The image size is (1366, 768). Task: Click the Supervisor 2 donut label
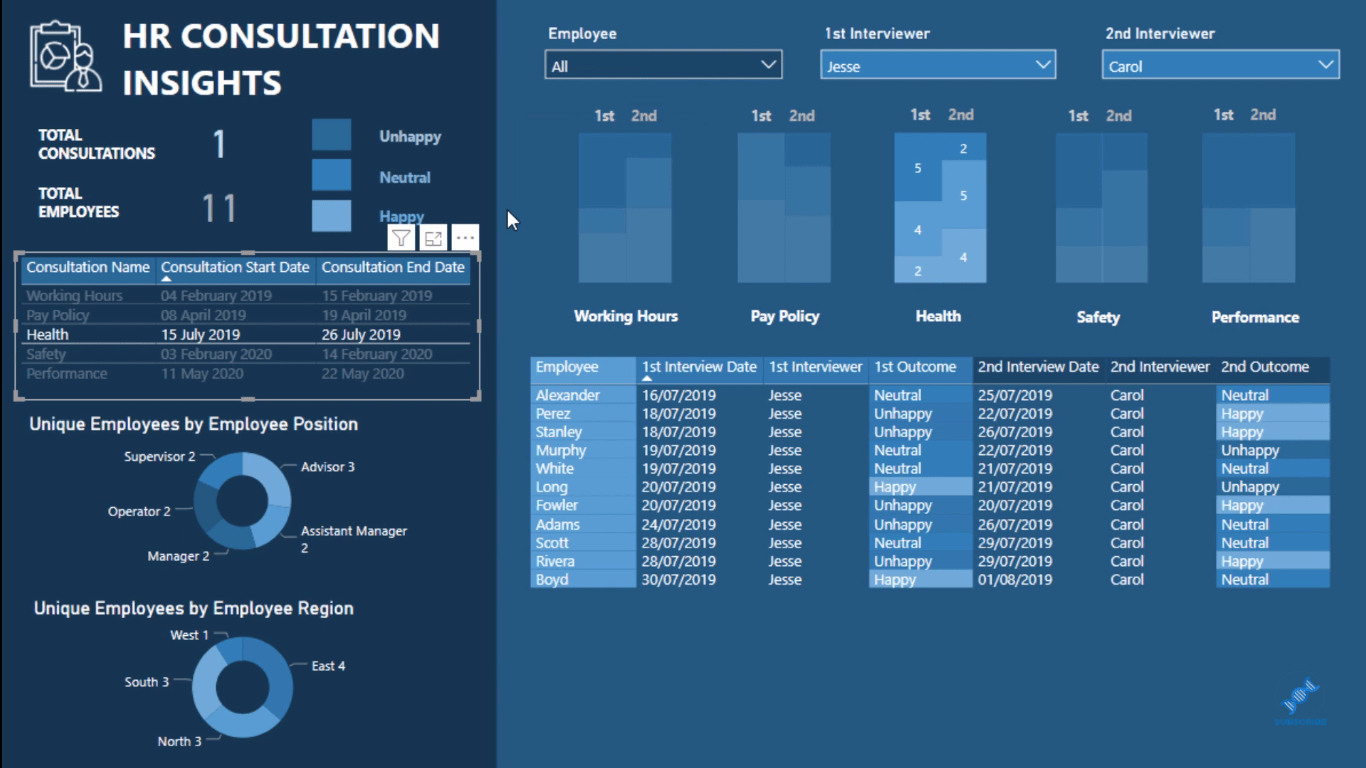click(160, 457)
